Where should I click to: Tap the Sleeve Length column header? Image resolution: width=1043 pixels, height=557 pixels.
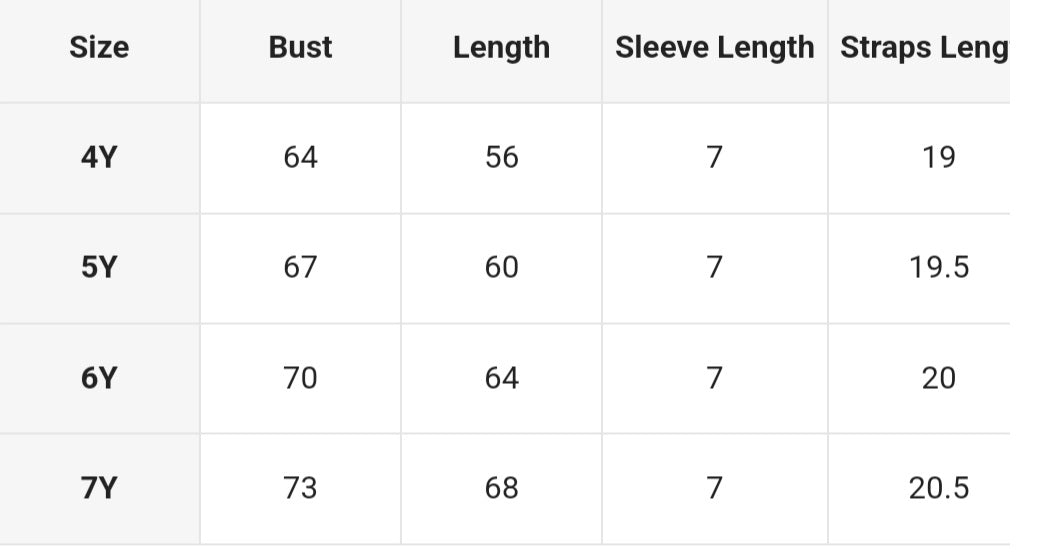point(714,48)
